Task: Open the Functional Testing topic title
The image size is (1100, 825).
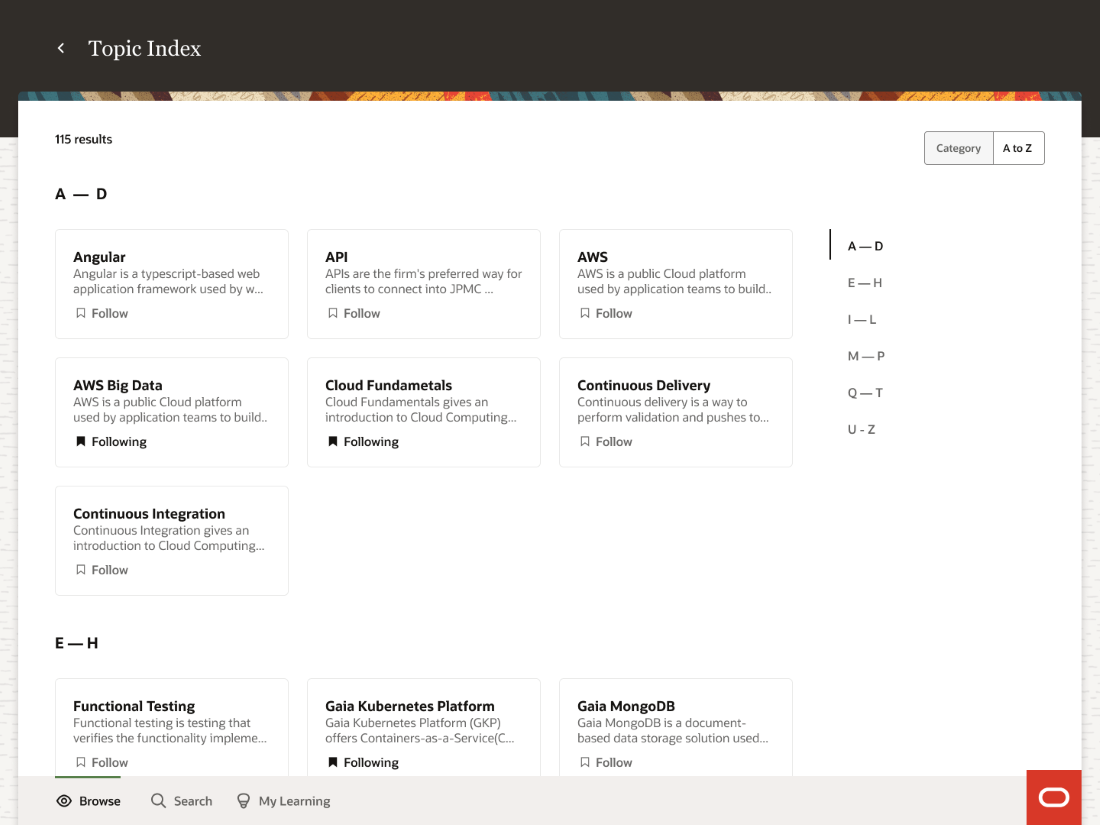Action: coord(134,706)
